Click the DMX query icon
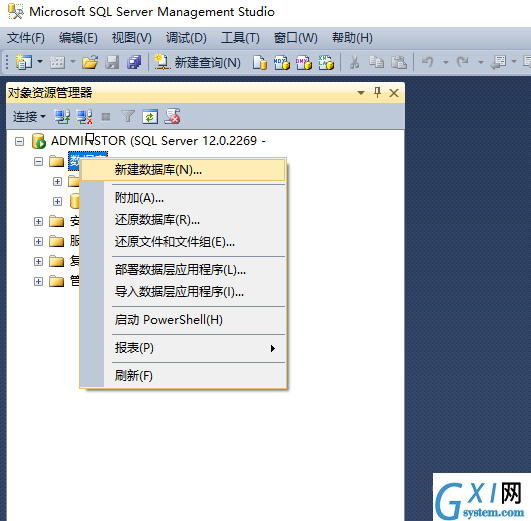The width and height of the screenshot is (531, 521). pyautogui.click(x=304, y=62)
